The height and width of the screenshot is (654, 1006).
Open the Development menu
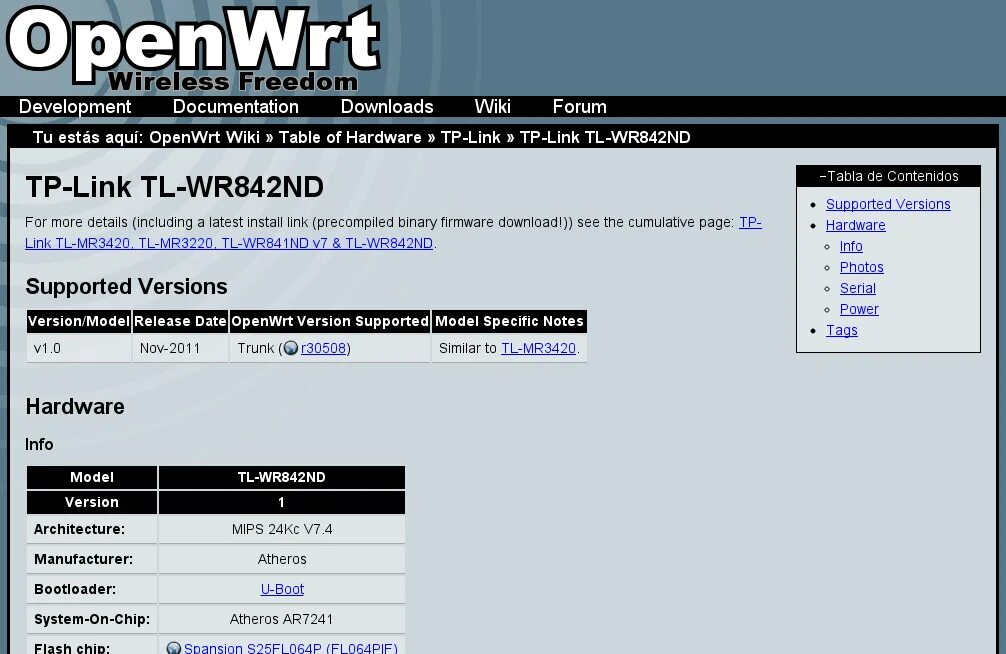(x=74, y=107)
